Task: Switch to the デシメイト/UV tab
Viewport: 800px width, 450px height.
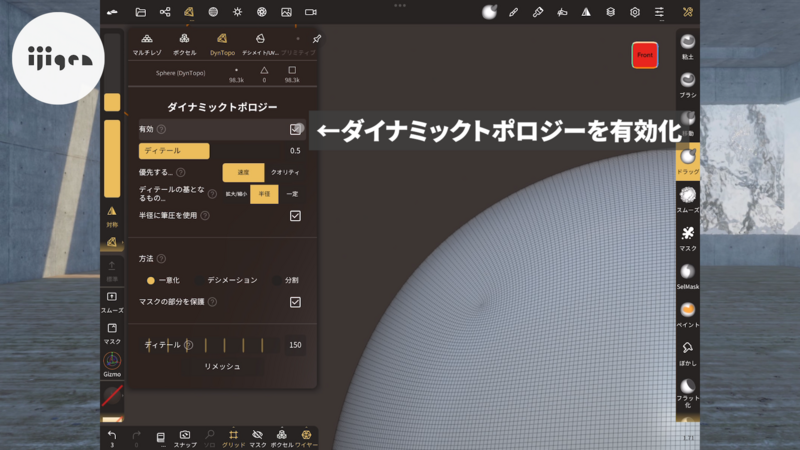Action: tap(260, 44)
